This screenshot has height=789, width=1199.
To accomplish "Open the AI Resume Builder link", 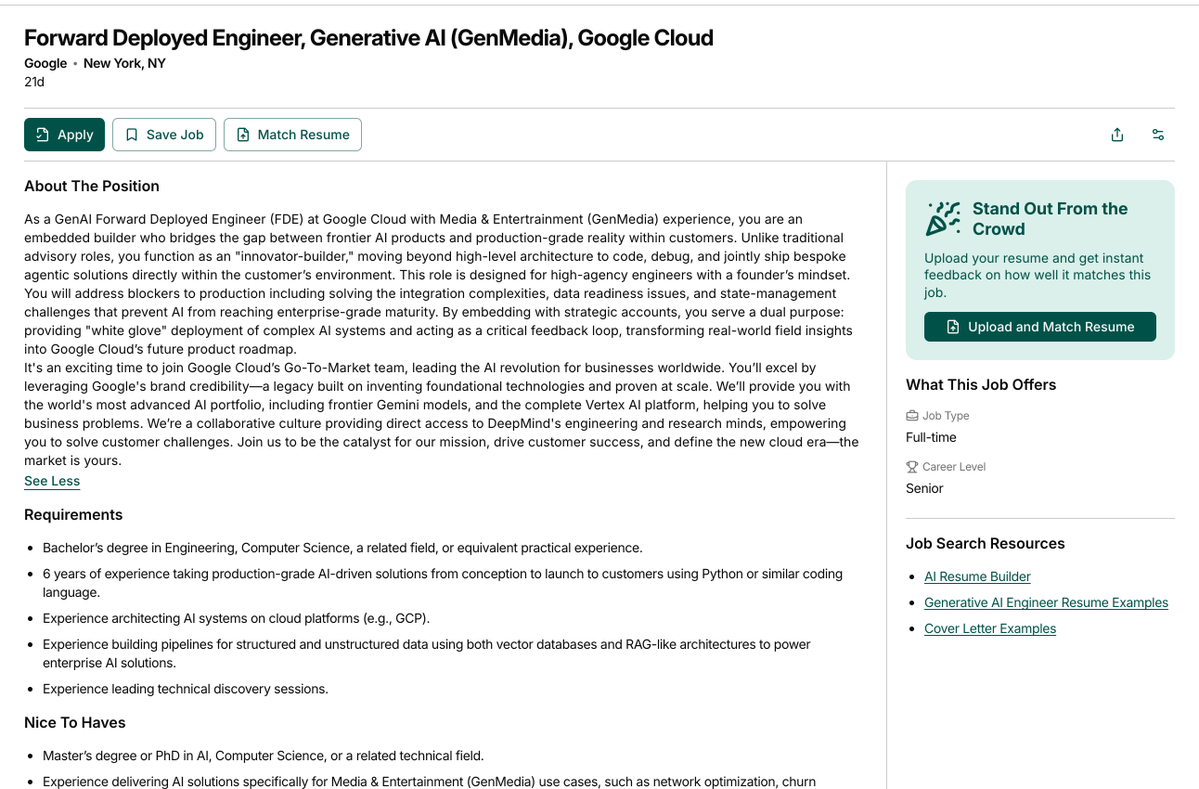I will coord(977,576).
